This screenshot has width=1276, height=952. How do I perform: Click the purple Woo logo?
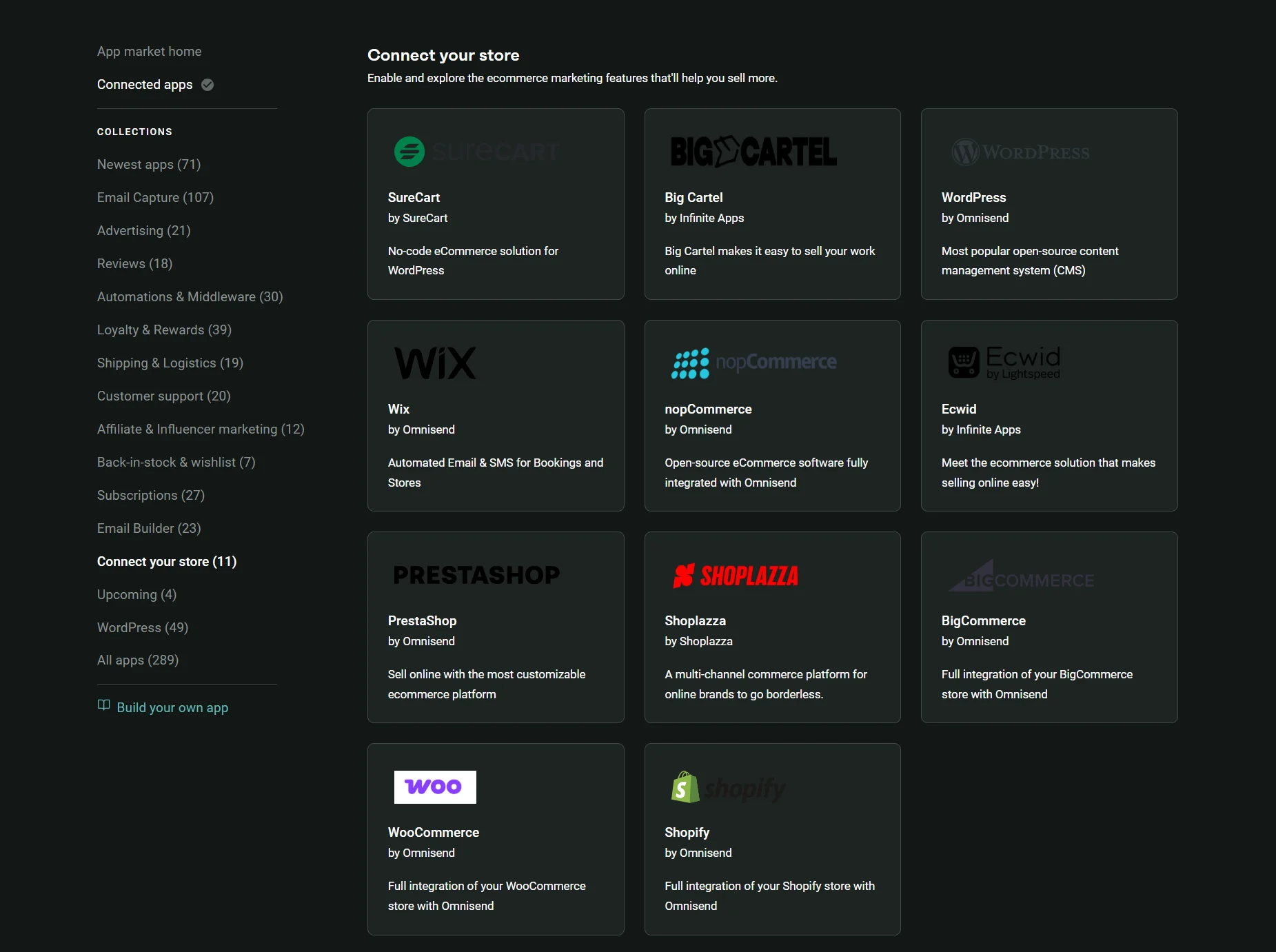435,787
